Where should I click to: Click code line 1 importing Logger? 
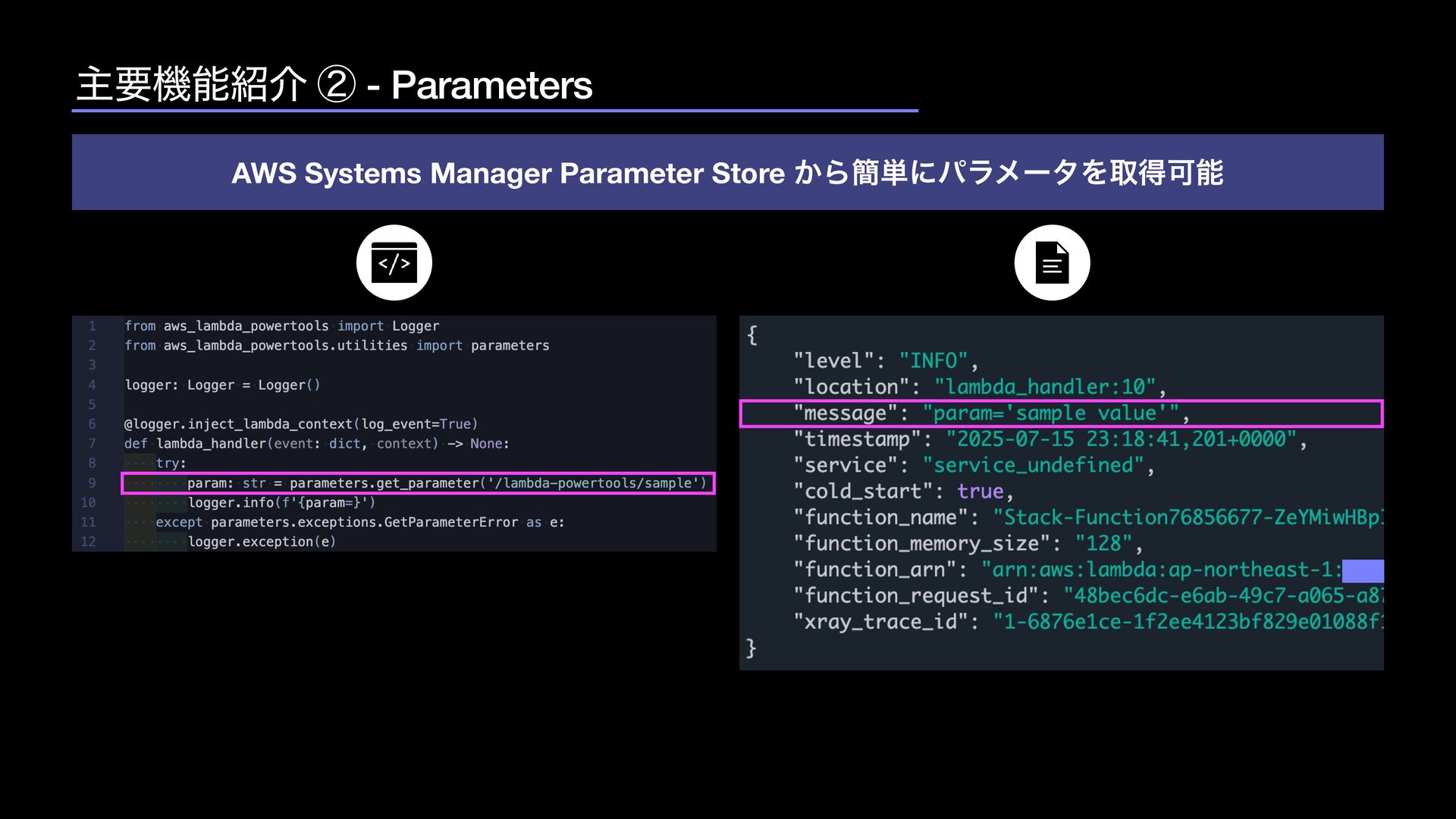pyautogui.click(x=281, y=326)
